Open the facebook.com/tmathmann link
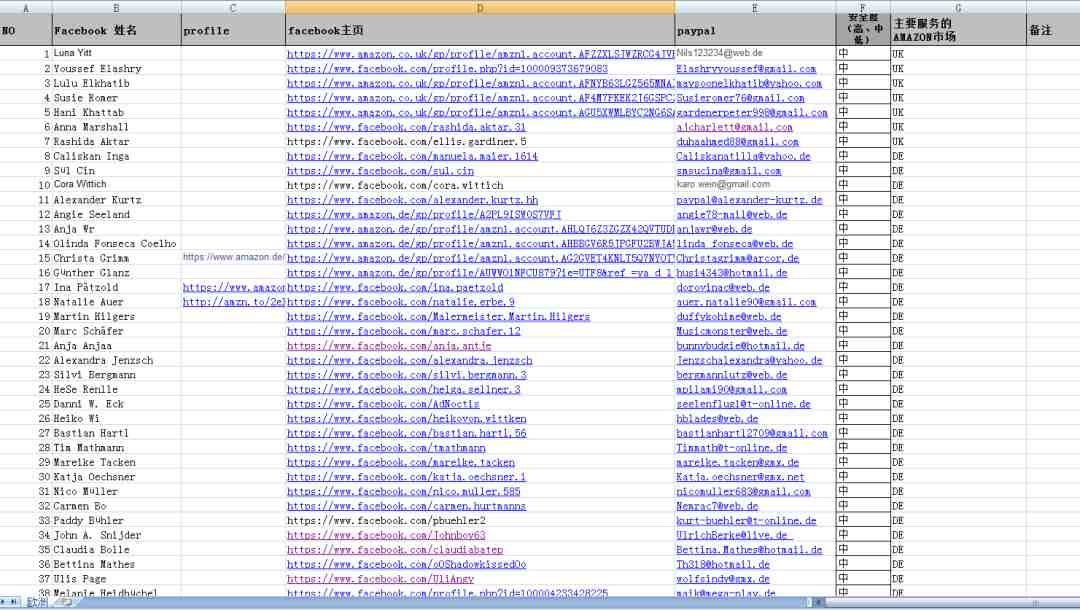Viewport: 1080px width, 610px height. pos(386,448)
